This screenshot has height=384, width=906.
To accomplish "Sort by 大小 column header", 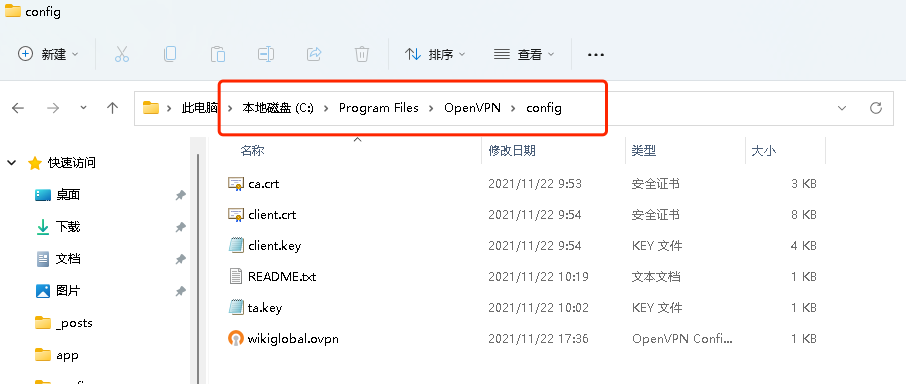I will [x=763, y=151].
